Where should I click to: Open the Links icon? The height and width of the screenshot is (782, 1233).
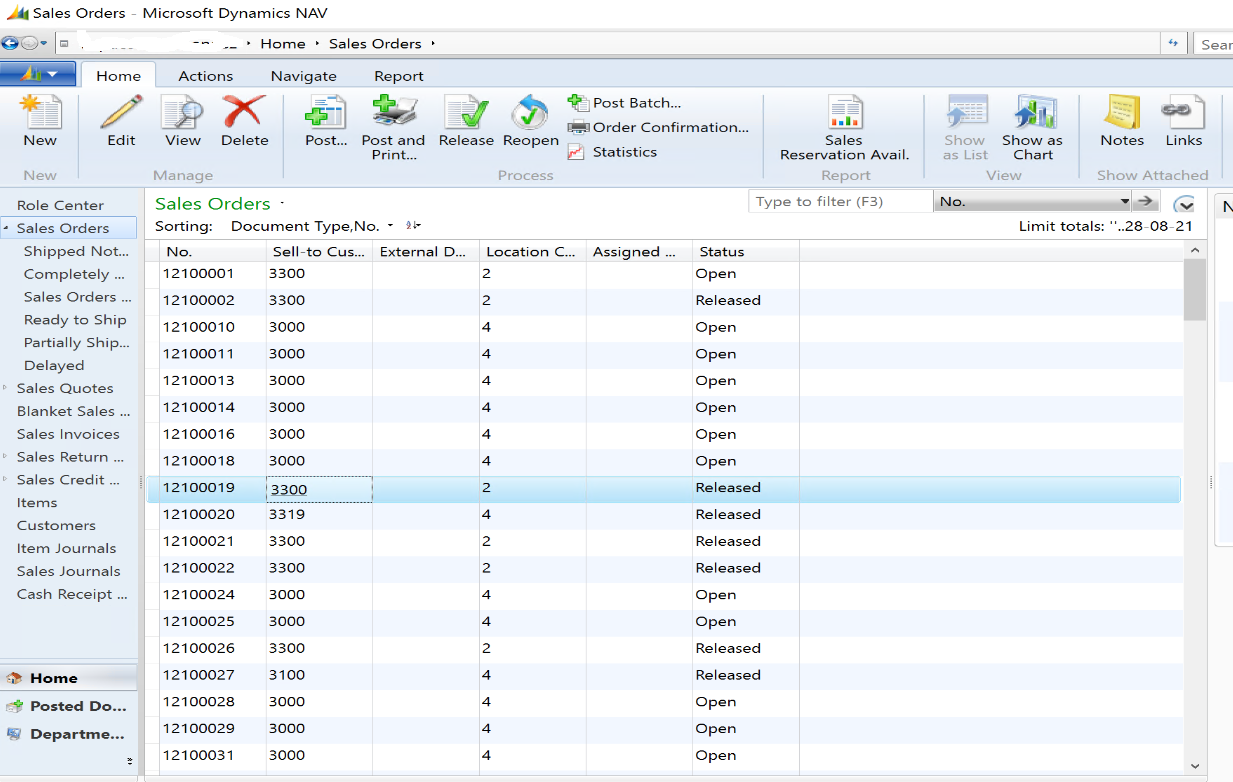(x=1183, y=113)
